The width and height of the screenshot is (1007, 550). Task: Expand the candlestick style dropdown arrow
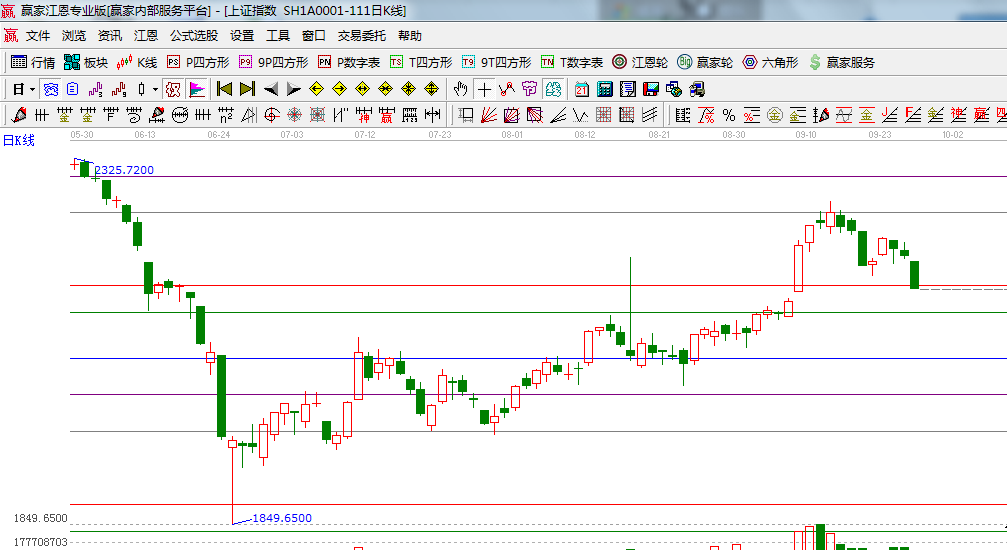tap(155, 89)
